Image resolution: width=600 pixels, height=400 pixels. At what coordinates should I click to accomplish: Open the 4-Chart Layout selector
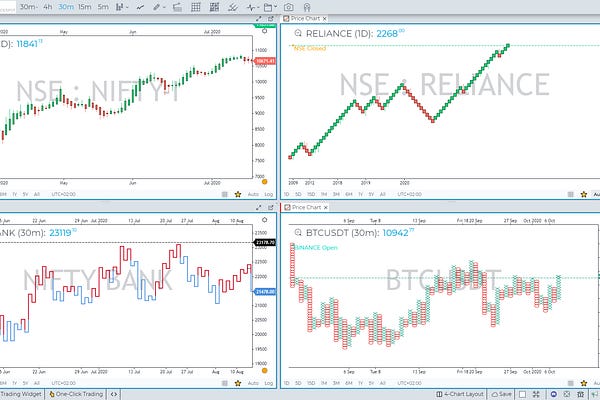tap(460, 394)
